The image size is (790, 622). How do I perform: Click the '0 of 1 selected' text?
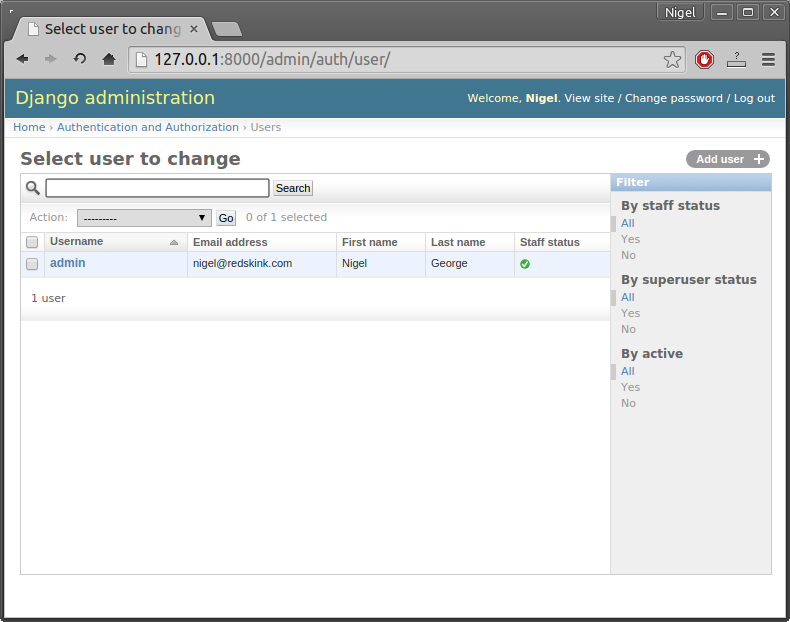tap(286, 217)
